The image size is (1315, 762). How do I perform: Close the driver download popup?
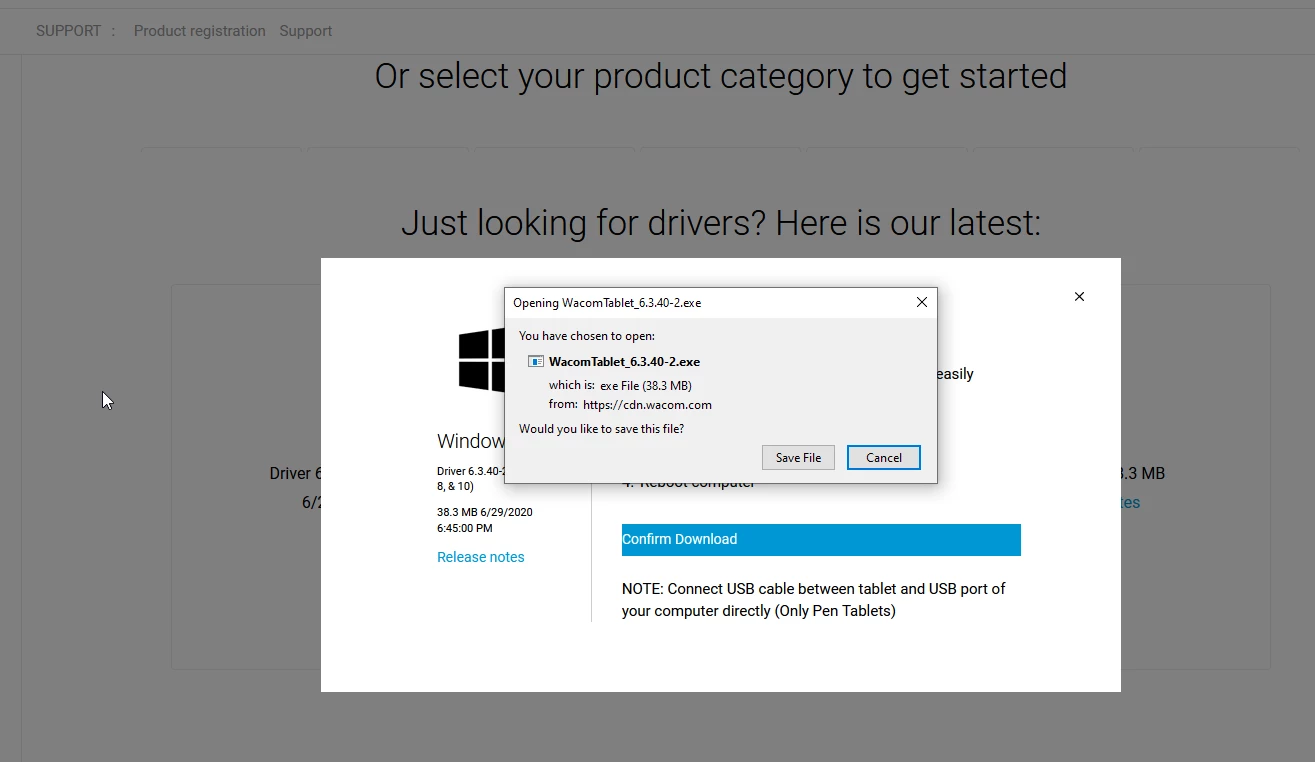pyautogui.click(x=1079, y=296)
